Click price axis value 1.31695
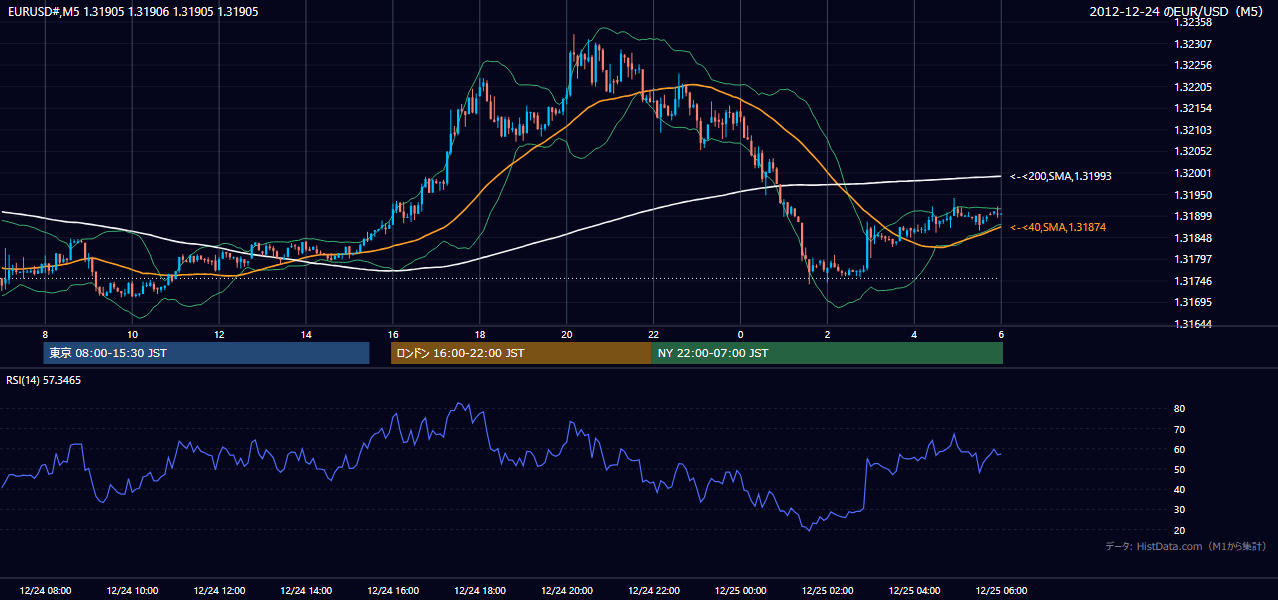Screen dimensions: 1278x600 click(x=1192, y=302)
